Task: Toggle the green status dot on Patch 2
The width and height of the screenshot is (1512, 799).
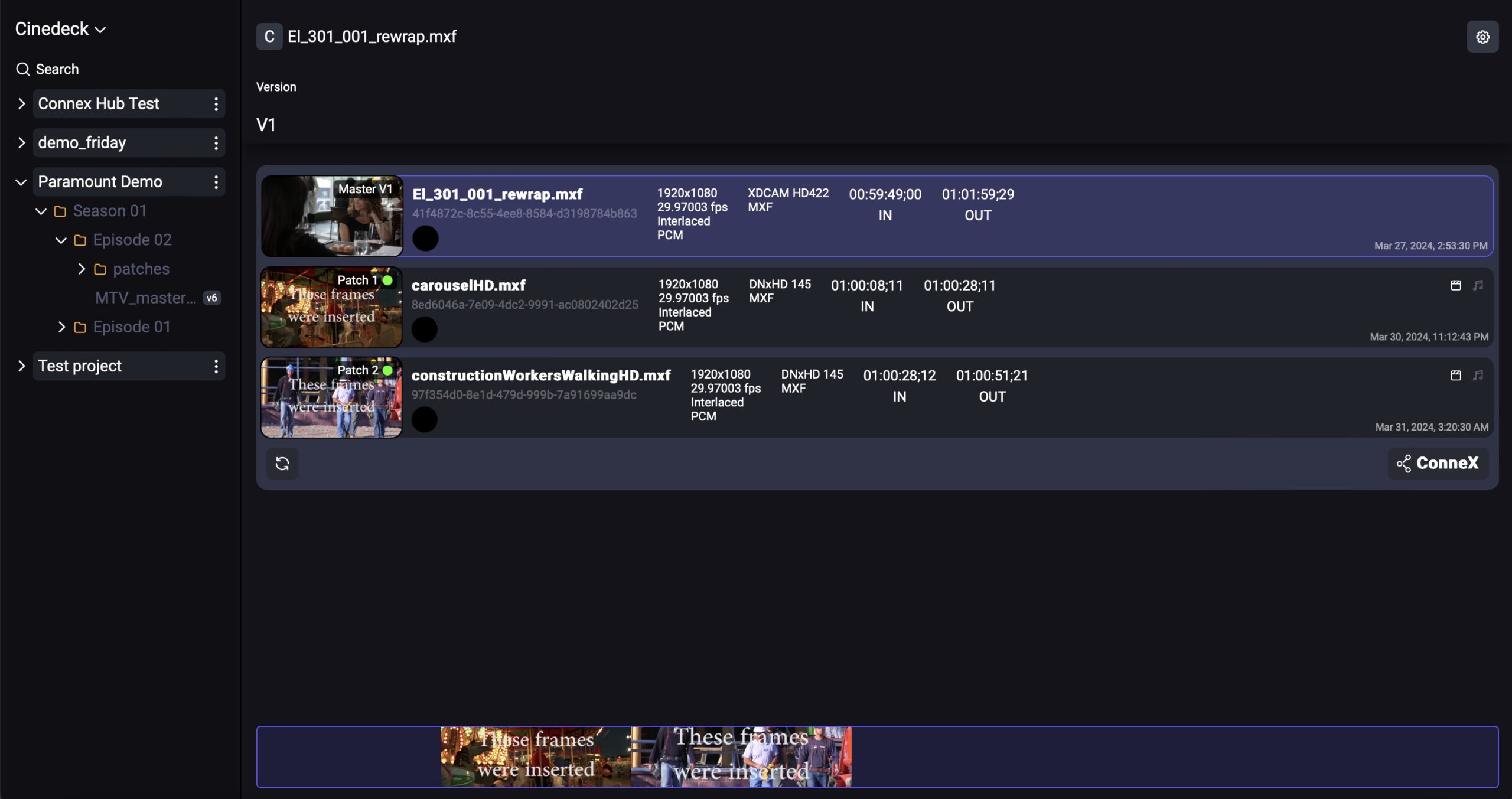Action: click(387, 370)
